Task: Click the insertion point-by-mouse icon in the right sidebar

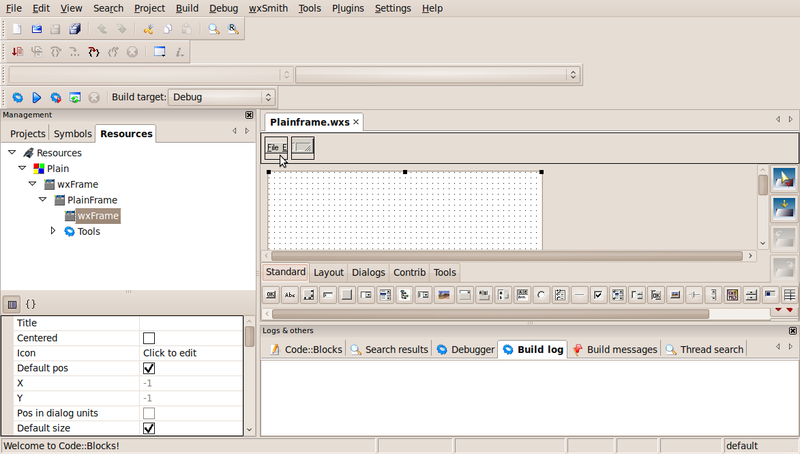Action: (x=784, y=179)
